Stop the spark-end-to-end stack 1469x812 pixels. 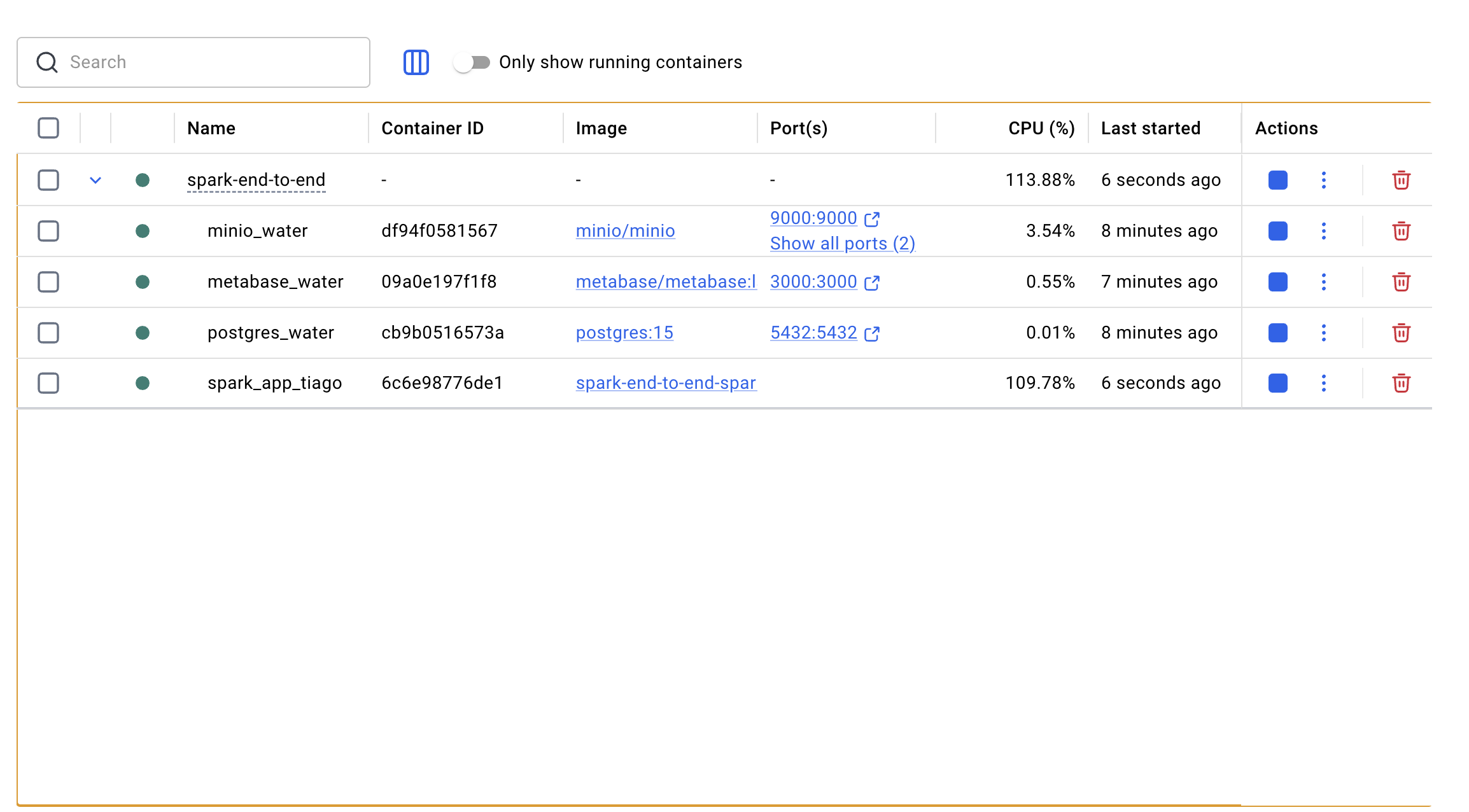(1277, 180)
